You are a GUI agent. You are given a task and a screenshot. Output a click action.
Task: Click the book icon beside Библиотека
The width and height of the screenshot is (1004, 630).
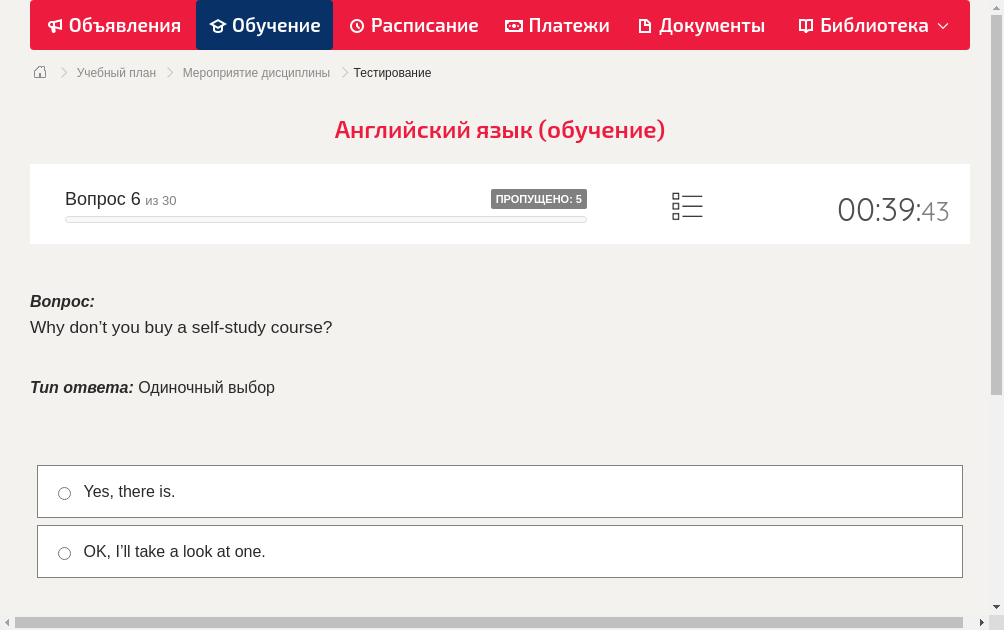(805, 25)
